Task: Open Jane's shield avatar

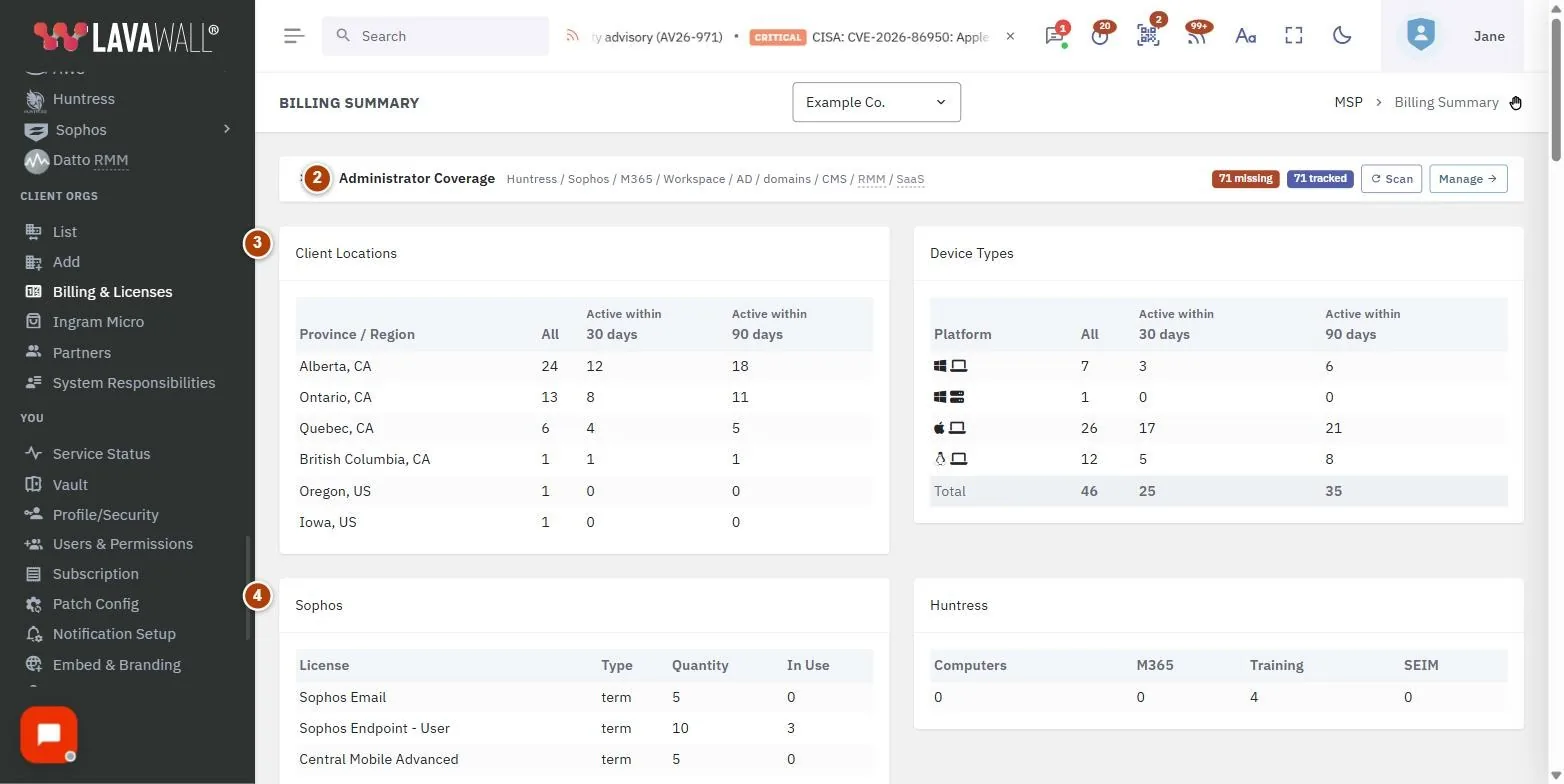Action: pos(1420,36)
